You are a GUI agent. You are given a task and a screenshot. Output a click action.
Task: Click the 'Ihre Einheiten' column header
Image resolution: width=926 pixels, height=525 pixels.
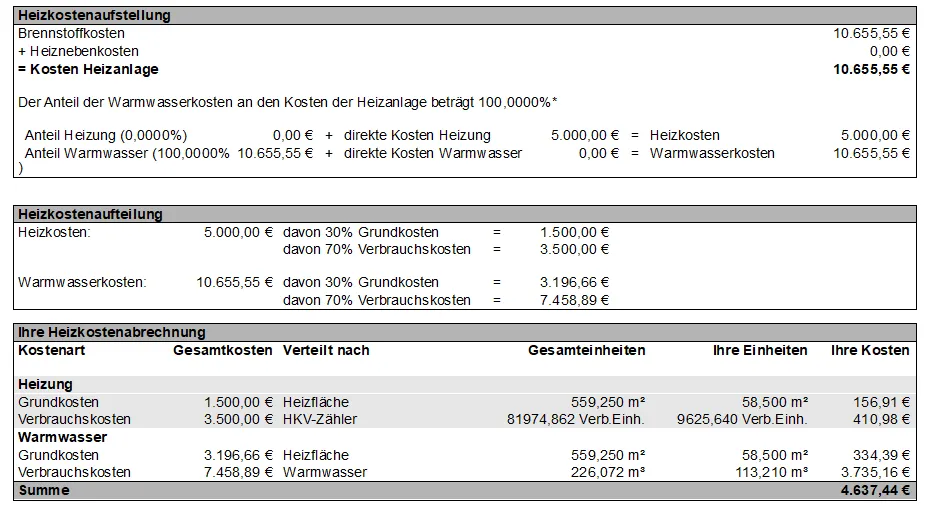click(x=759, y=350)
